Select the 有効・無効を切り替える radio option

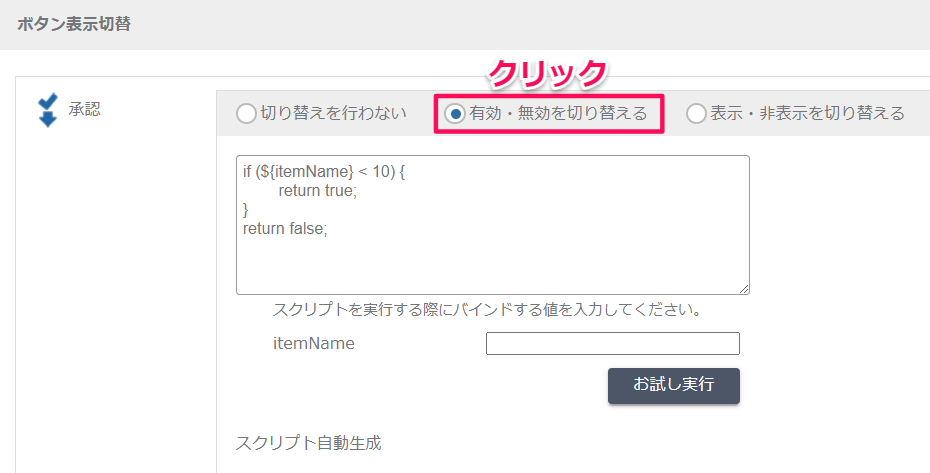coord(455,113)
